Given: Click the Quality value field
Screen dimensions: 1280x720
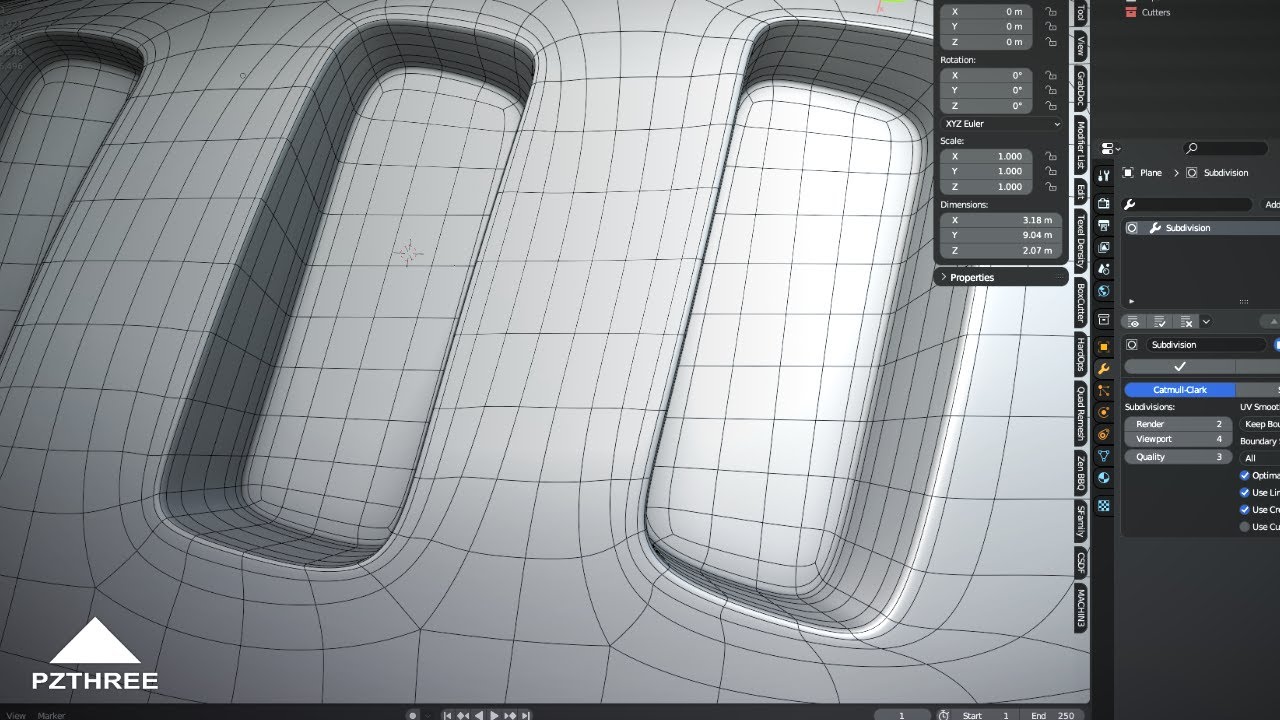Looking at the screenshot, I should coord(1178,457).
